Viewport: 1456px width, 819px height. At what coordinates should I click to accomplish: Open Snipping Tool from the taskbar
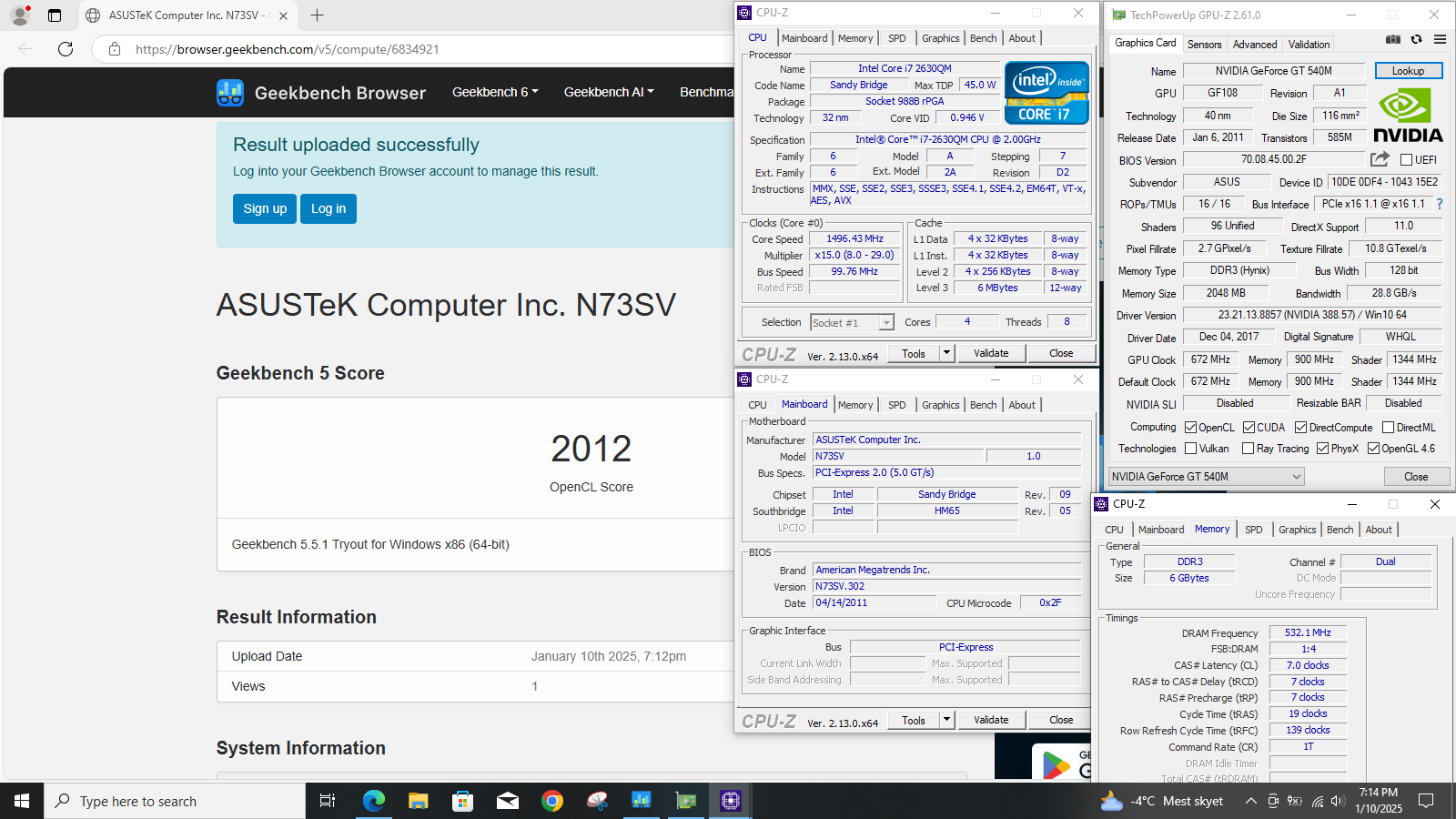click(597, 801)
